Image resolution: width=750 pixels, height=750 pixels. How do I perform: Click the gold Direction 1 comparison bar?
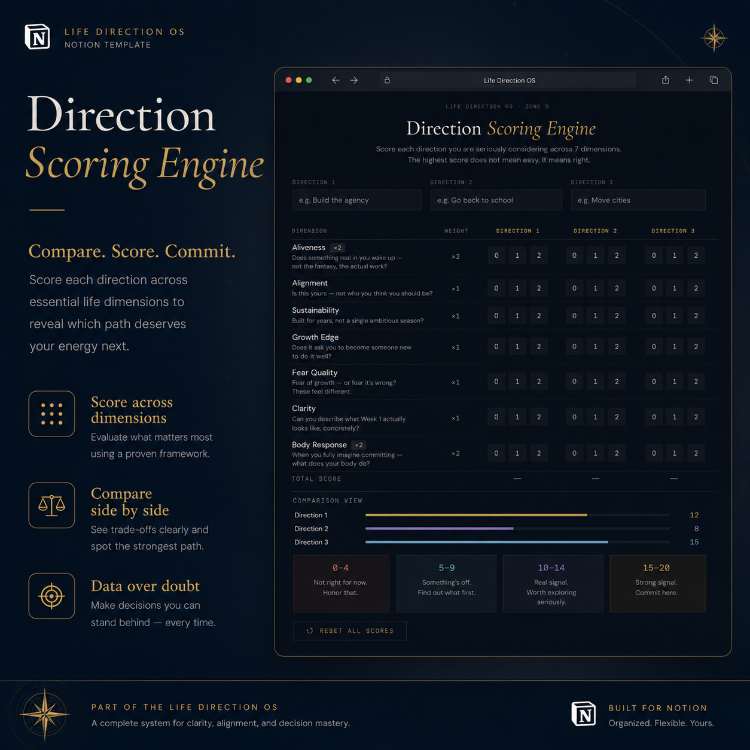[x=476, y=515]
